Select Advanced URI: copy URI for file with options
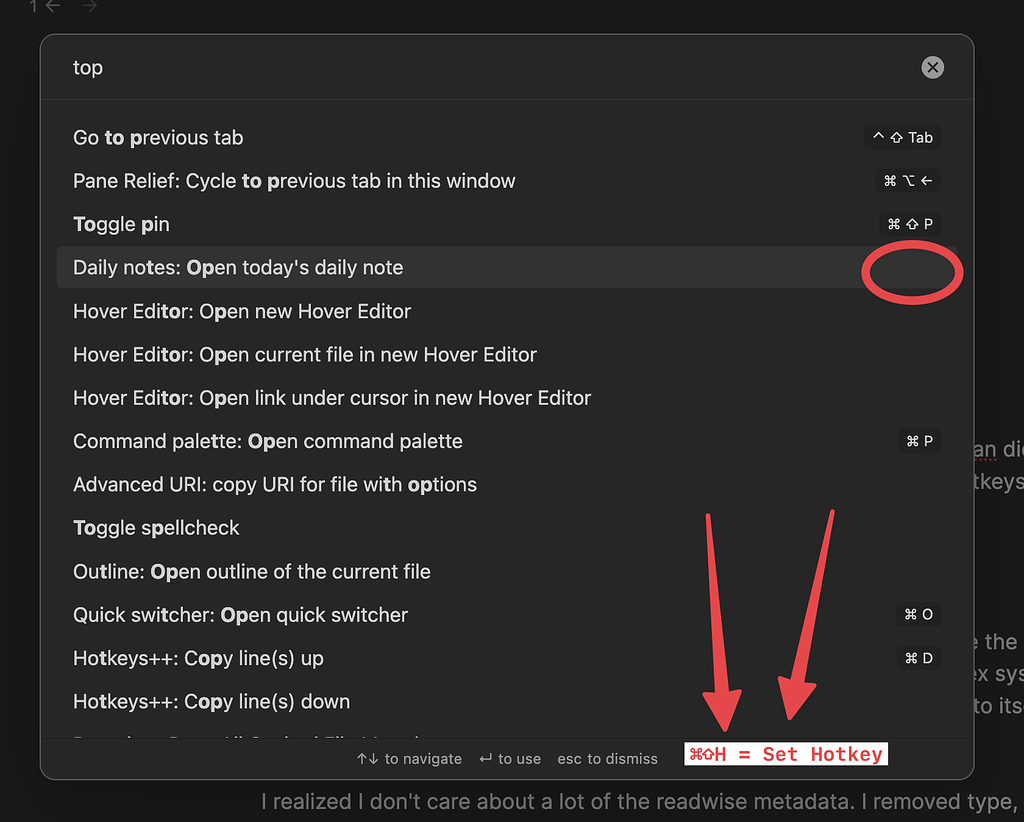 pyautogui.click(x=274, y=484)
